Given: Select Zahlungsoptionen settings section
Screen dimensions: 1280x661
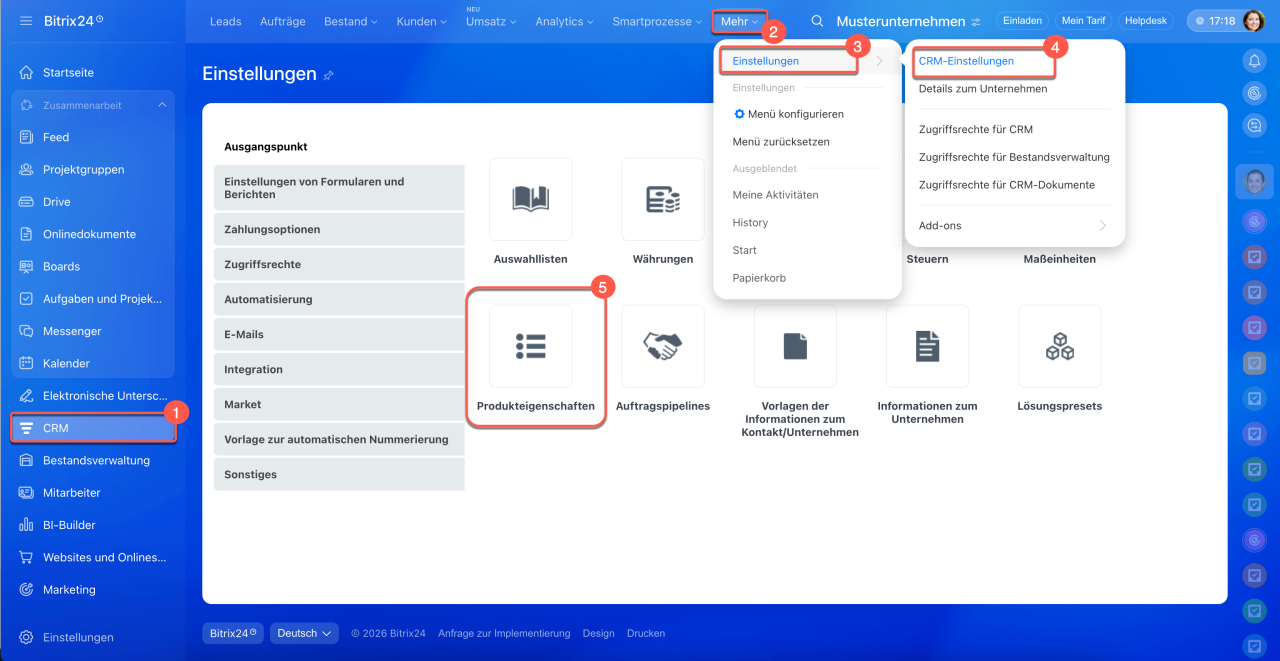Looking at the screenshot, I should point(339,229).
